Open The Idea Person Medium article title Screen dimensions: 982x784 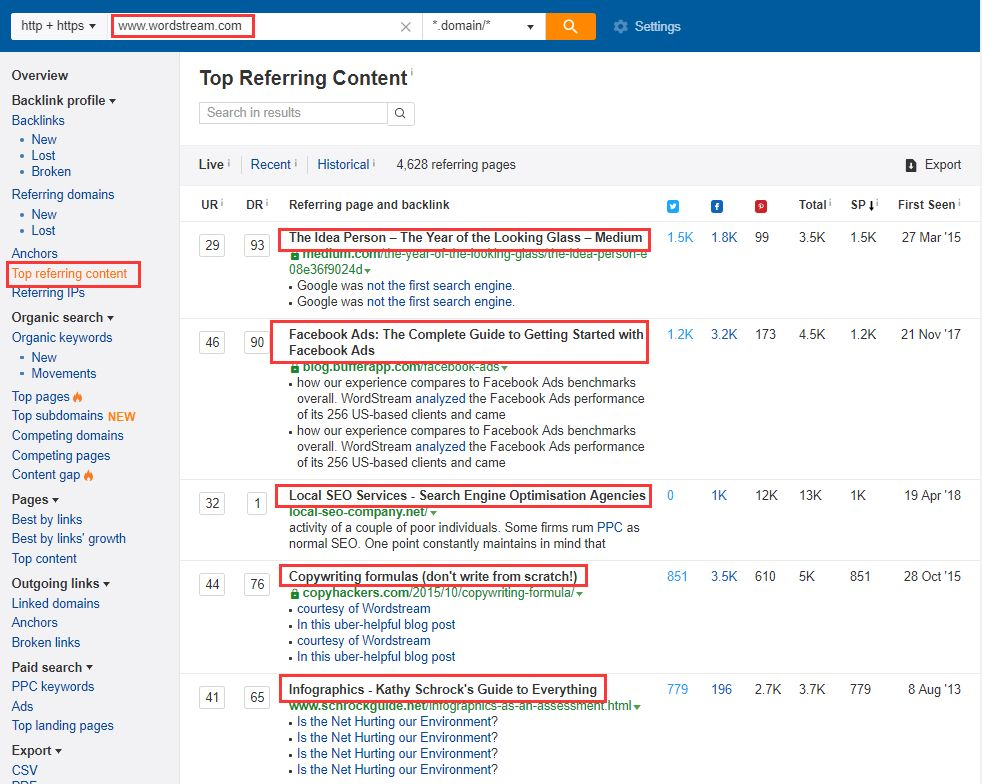[465, 238]
